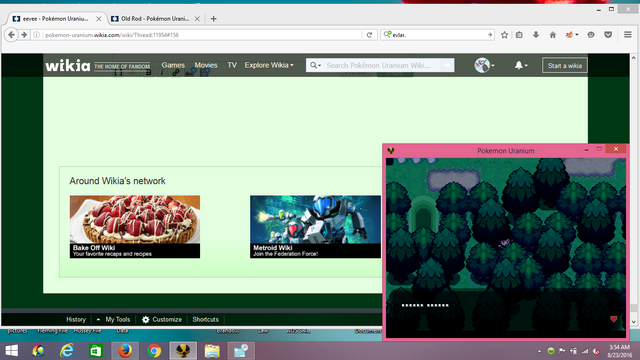640x360 pixels.
Task: Submit the Wikia search arrow button
Action: point(447,65)
